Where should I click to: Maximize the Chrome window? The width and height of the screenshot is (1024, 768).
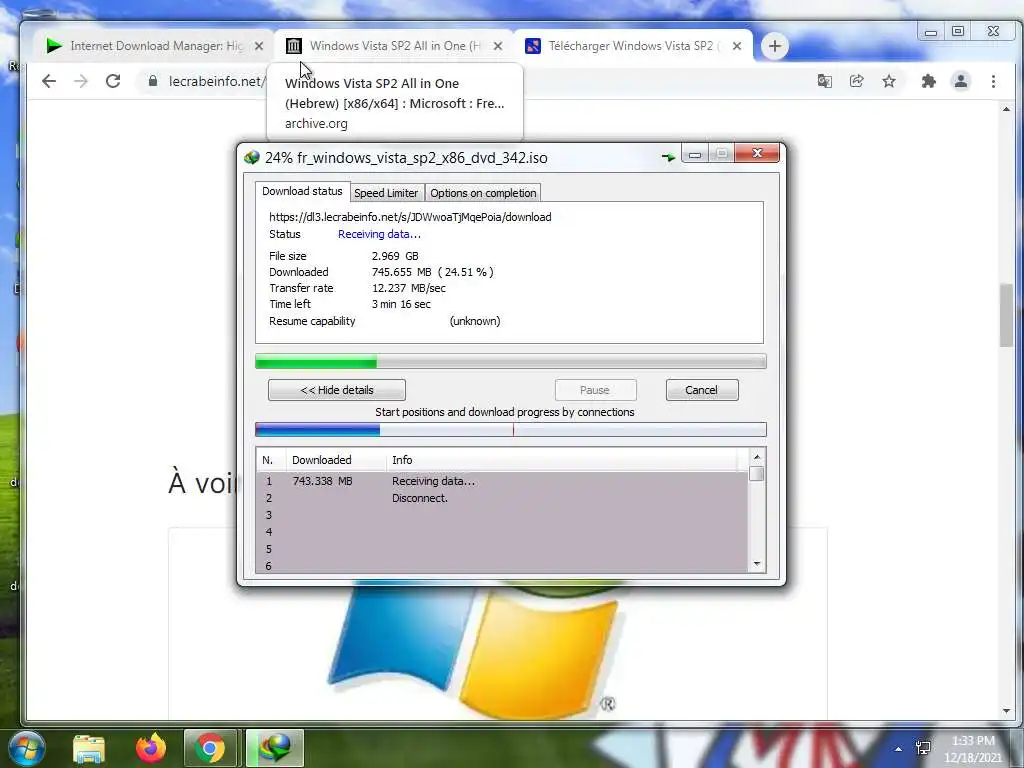click(x=958, y=31)
